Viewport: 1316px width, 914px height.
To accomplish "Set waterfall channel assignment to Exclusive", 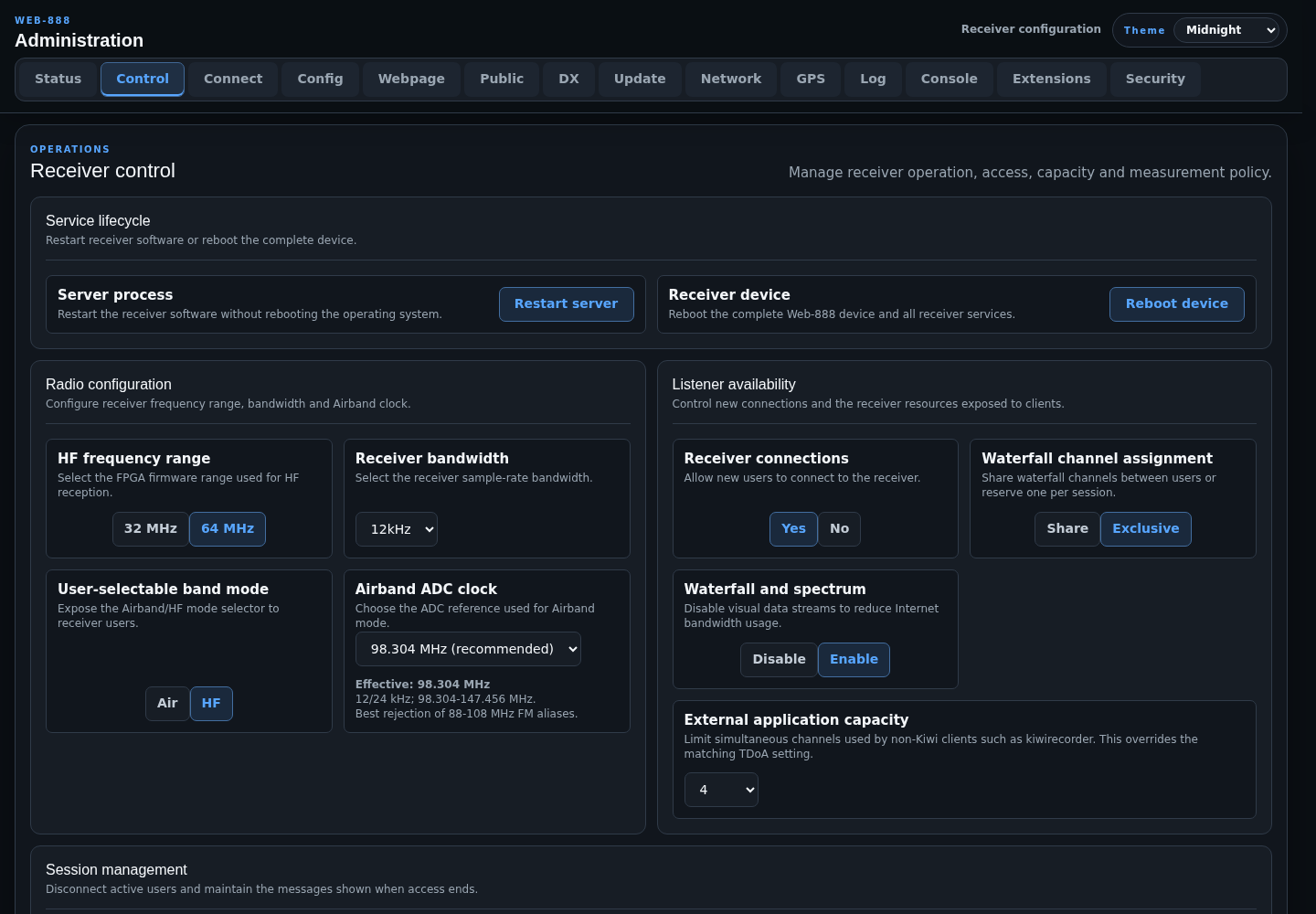I will pos(1146,529).
